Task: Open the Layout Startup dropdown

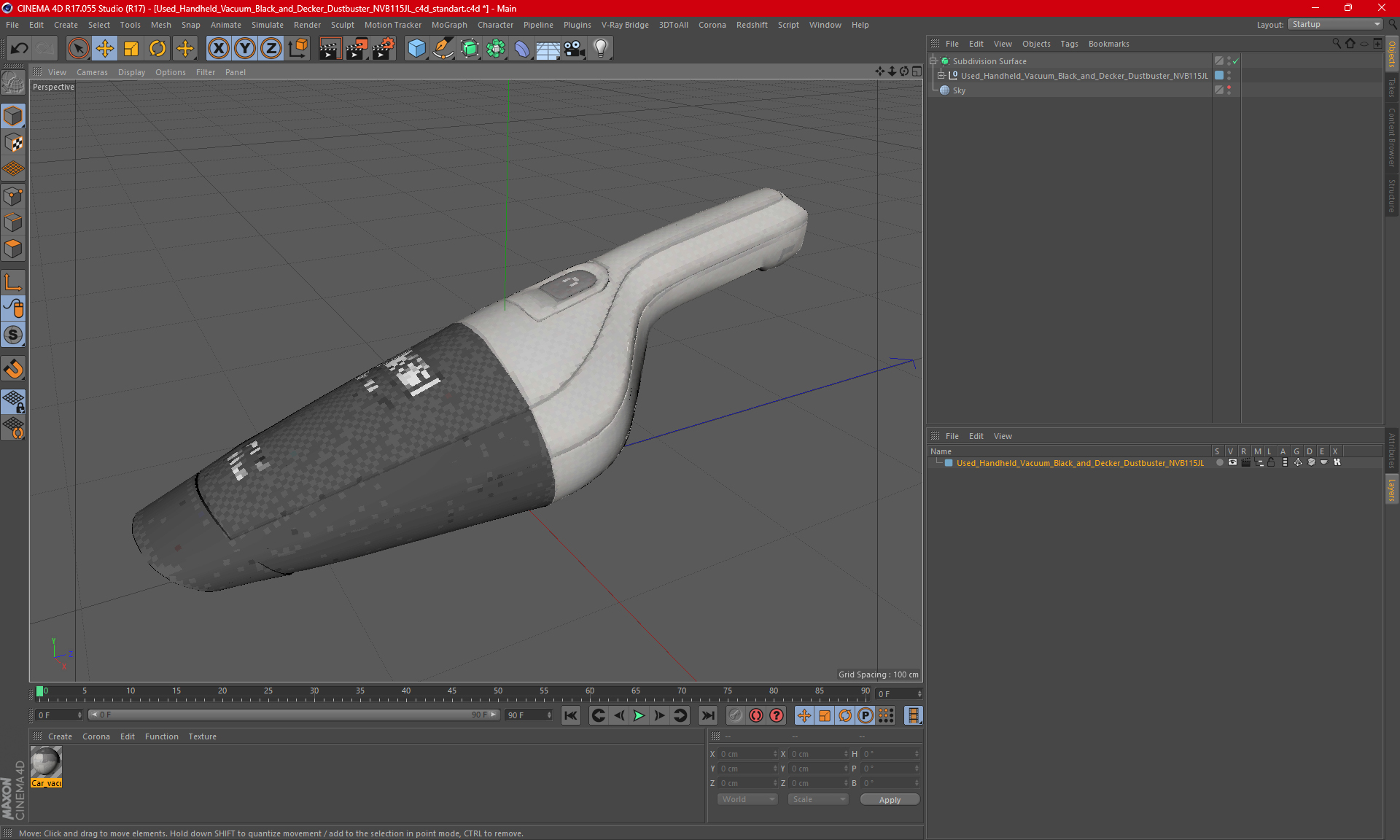Action: pyautogui.click(x=1336, y=24)
